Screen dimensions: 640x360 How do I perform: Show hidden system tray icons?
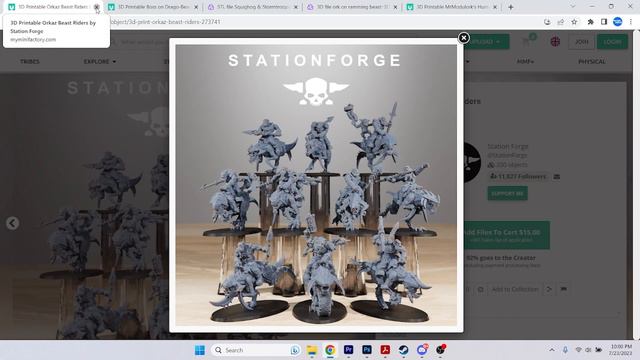[551, 350]
